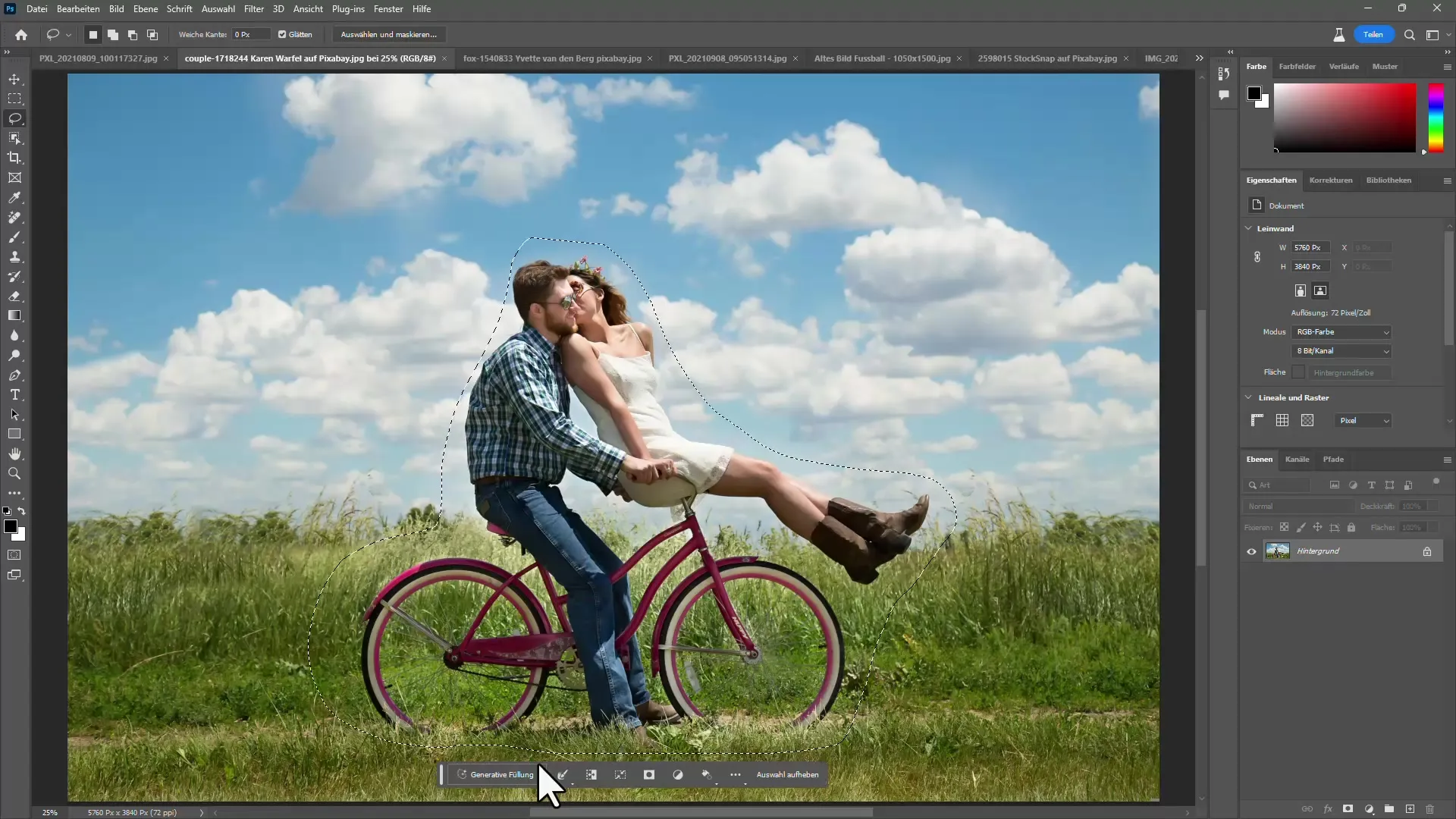Click the Auswahl menu item
Image resolution: width=1456 pixels, height=819 pixels.
(x=217, y=8)
